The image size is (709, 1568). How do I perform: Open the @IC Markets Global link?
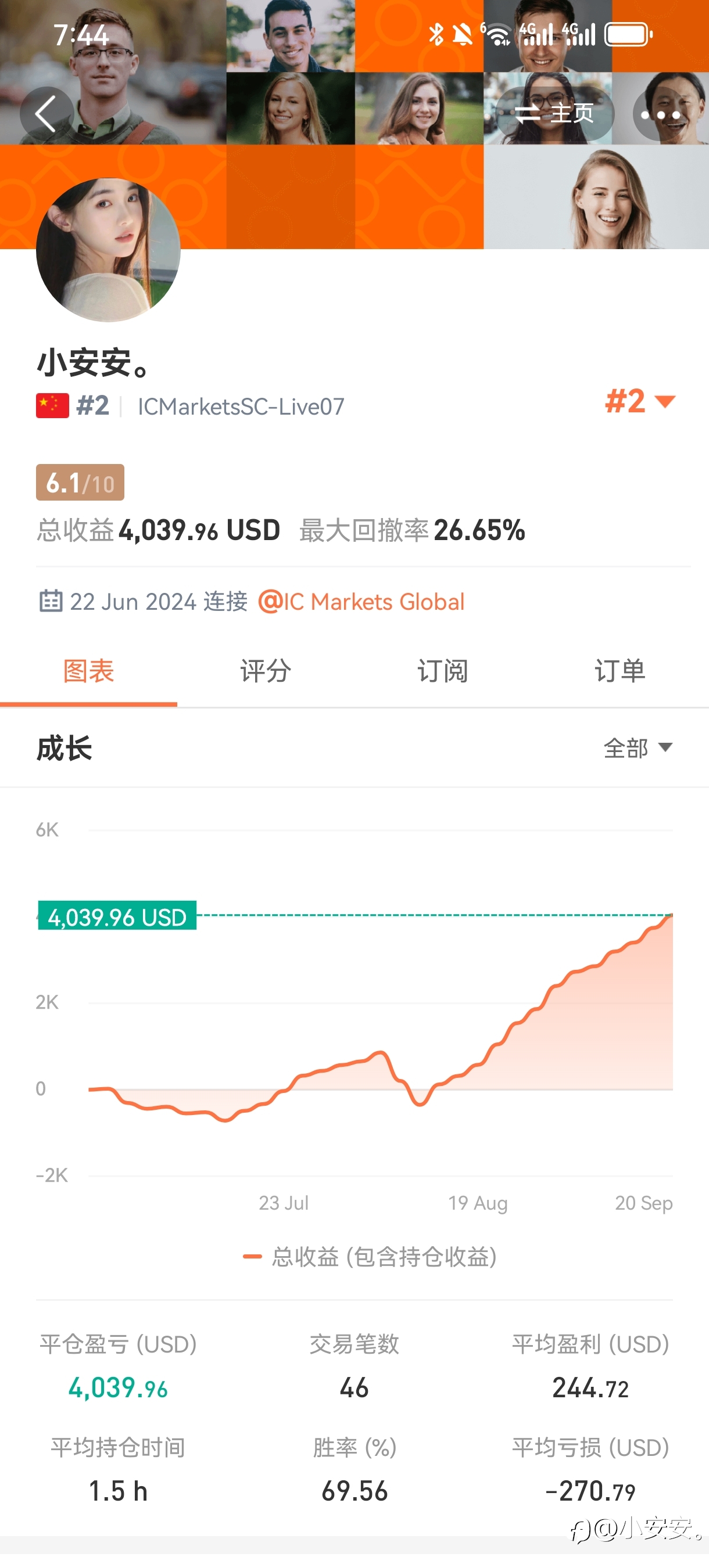[362, 602]
